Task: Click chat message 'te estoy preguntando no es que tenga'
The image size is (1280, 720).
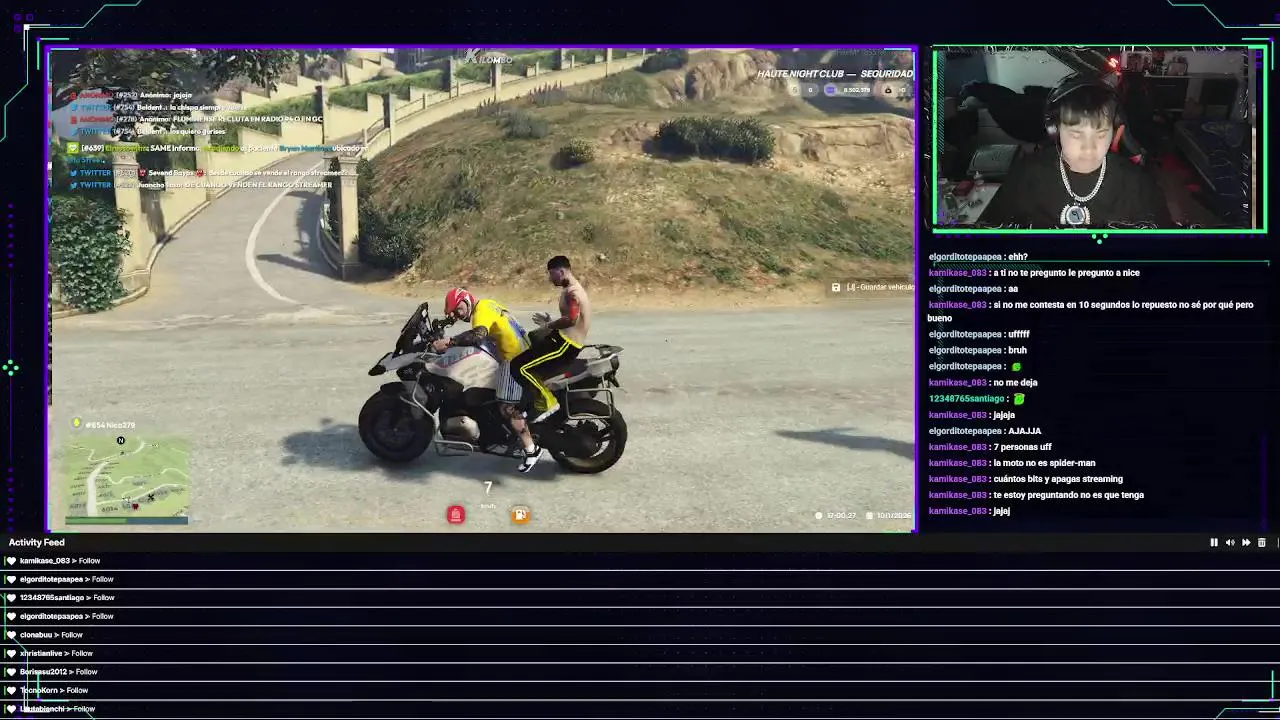Action: 1068,495
